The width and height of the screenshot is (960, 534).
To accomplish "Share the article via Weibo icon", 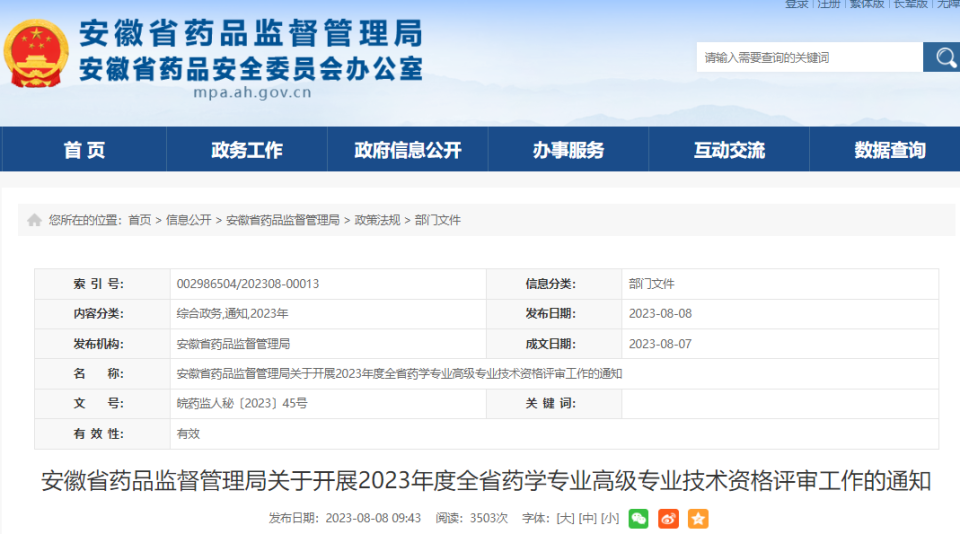I will point(668,519).
